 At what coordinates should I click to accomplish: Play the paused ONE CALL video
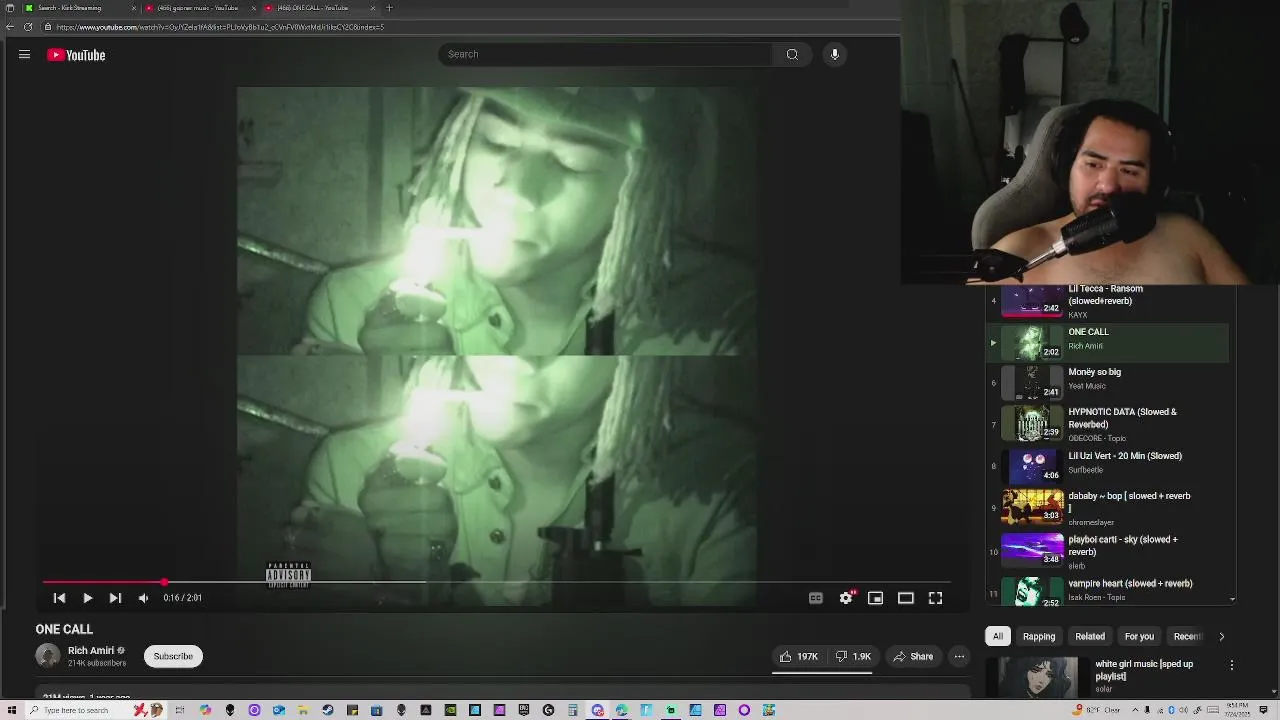tap(87, 598)
